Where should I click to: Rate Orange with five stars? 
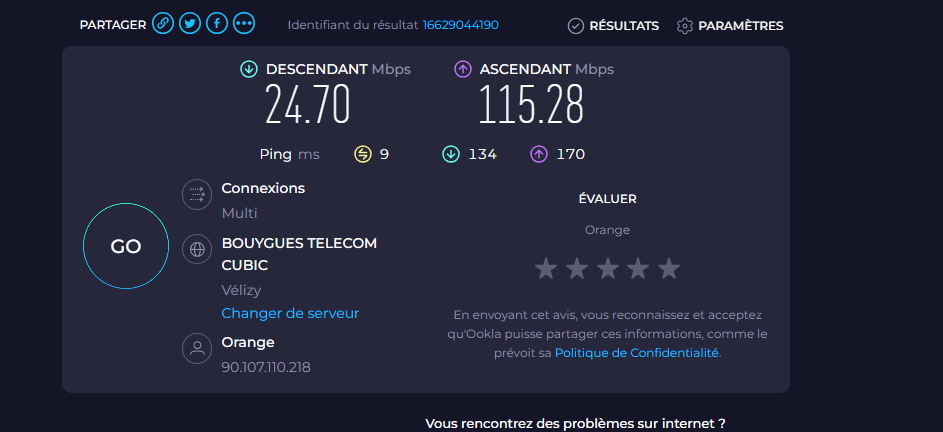click(669, 268)
